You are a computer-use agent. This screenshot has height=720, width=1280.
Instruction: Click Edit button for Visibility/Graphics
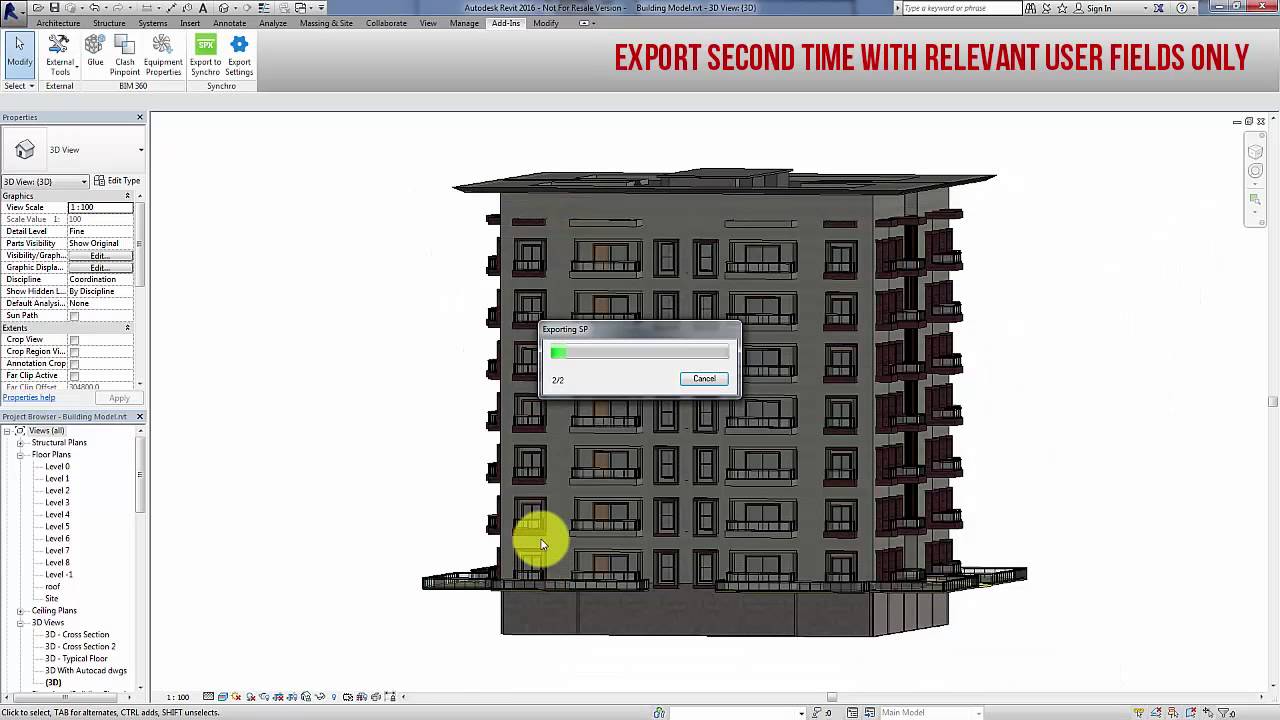[x=99, y=256]
